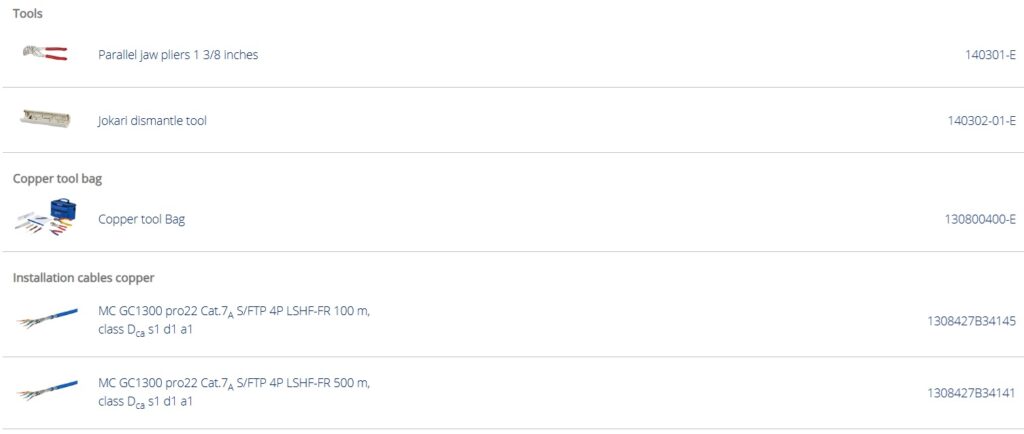Click the Jokari dismantle tool image
The width and height of the screenshot is (1024, 434).
coord(45,118)
